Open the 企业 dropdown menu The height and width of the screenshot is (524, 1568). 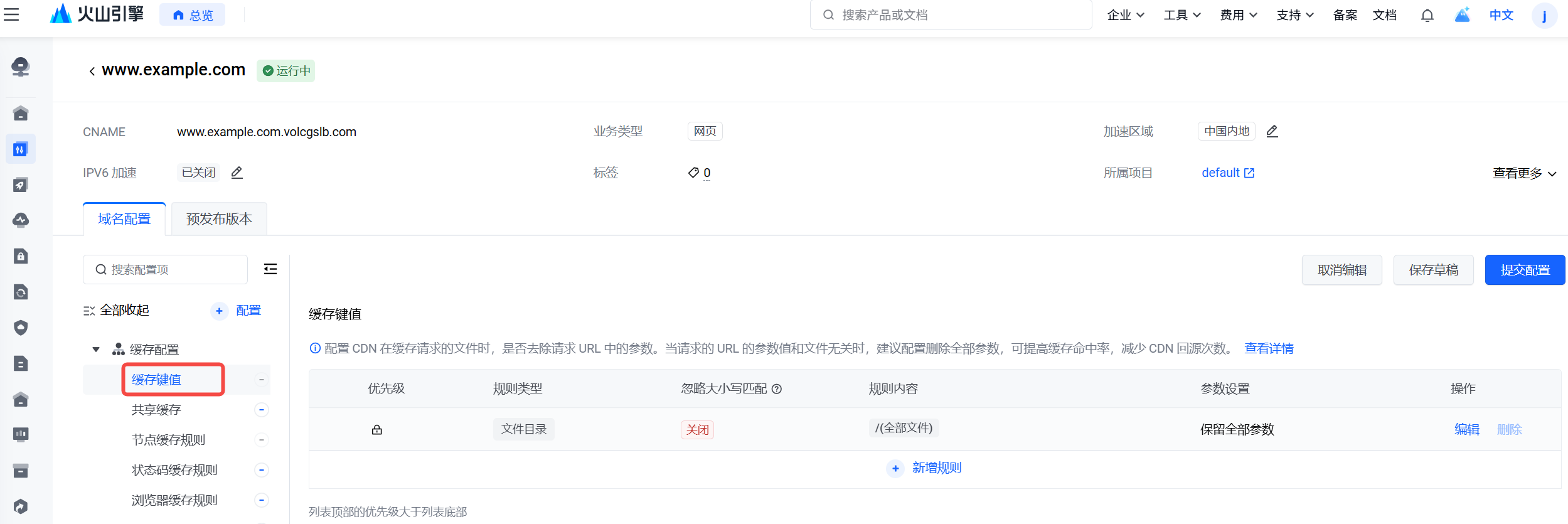click(x=1126, y=15)
